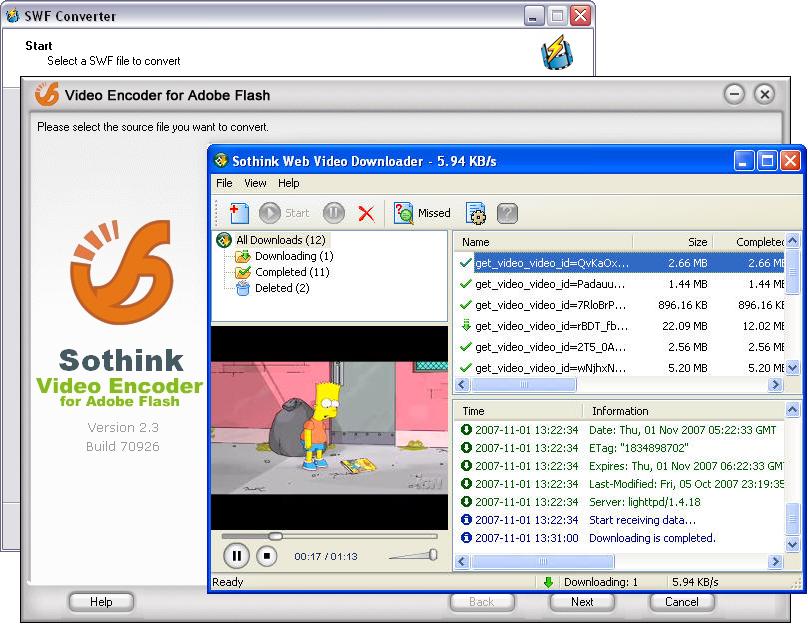
Task: Click the left arrow of download list horizontal scrollbar
Action: point(462,385)
